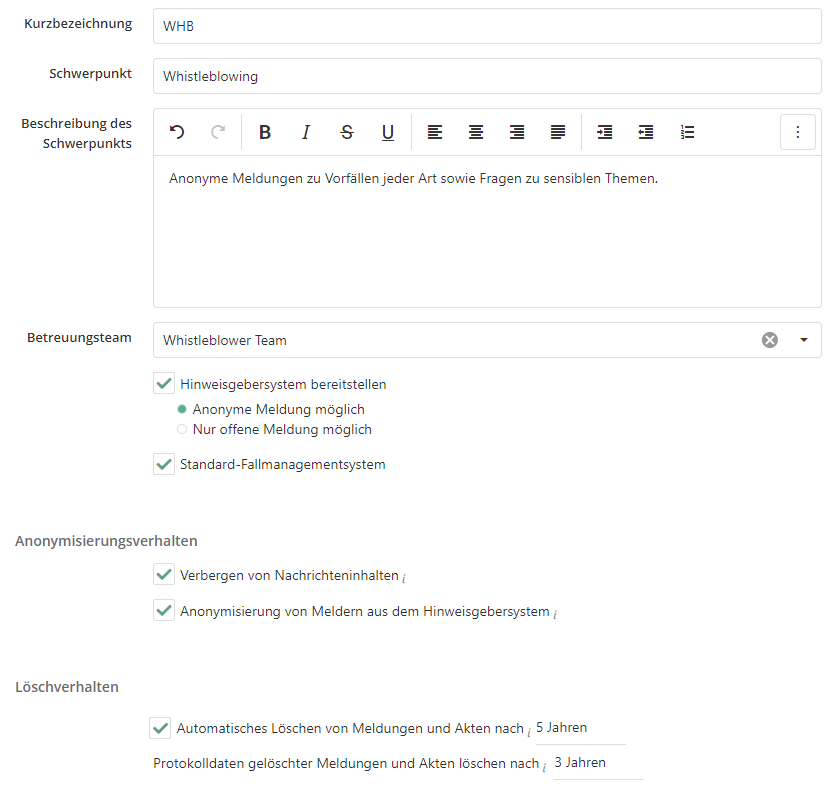Center-align the description text
Image resolution: width=834 pixels, height=797 pixels.
tap(476, 132)
